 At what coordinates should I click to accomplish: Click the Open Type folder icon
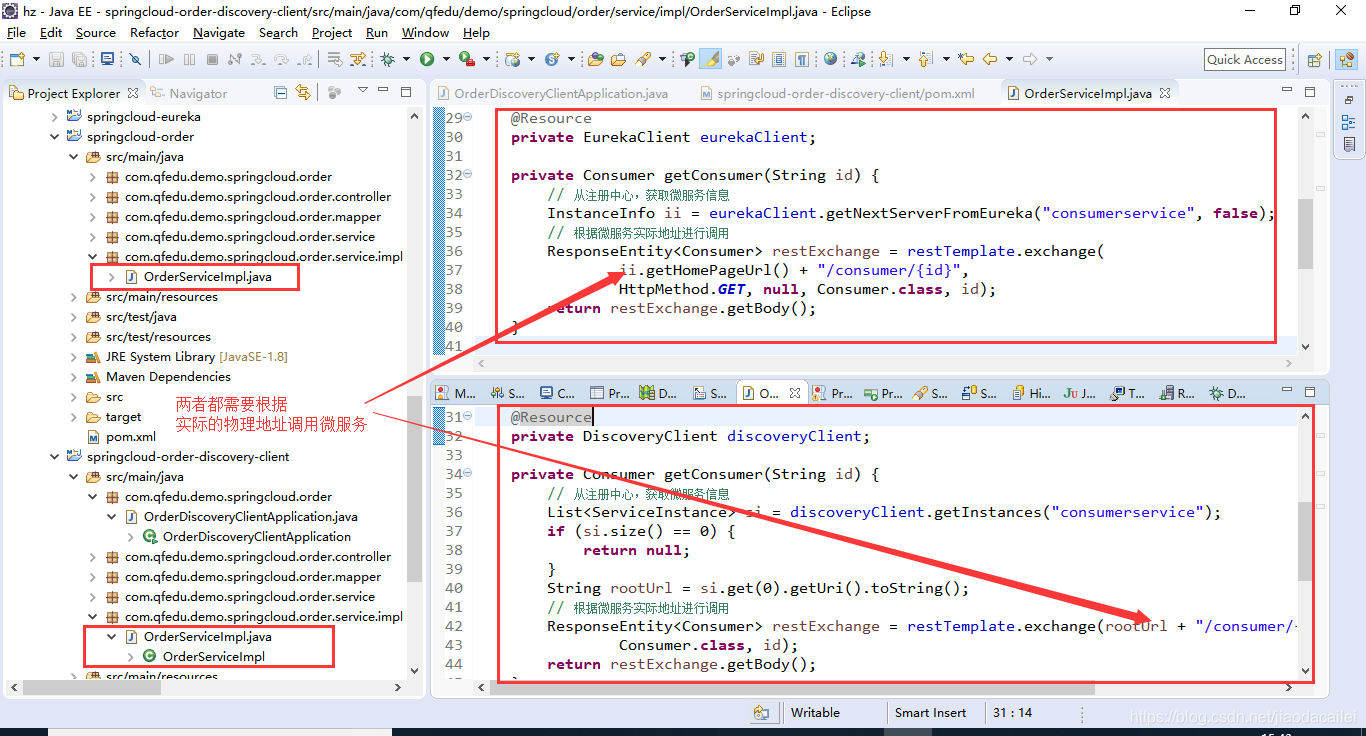coord(596,59)
